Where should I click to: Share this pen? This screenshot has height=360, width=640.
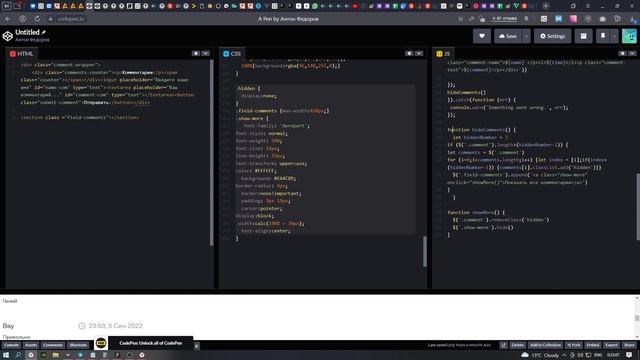[629, 345]
